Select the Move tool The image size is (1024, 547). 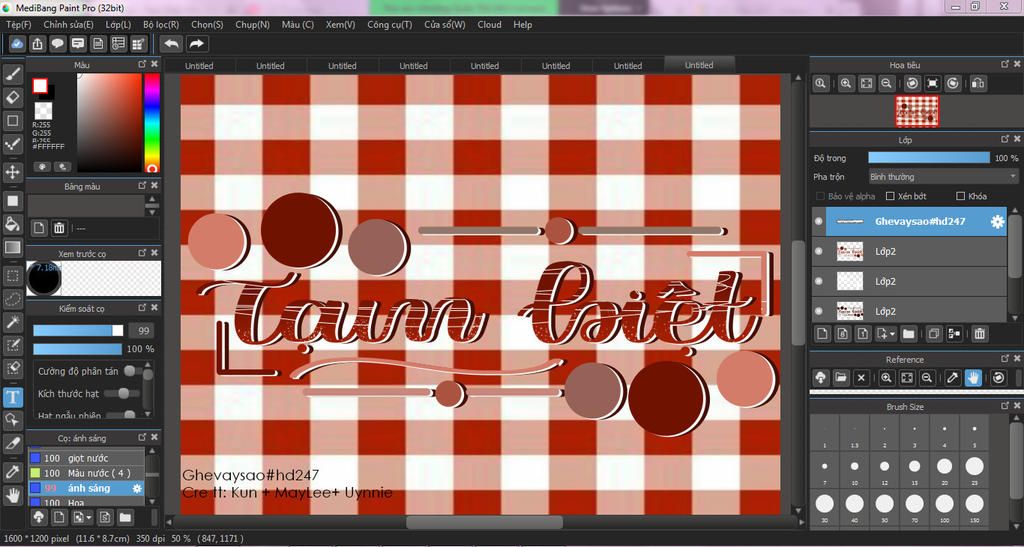(12, 172)
